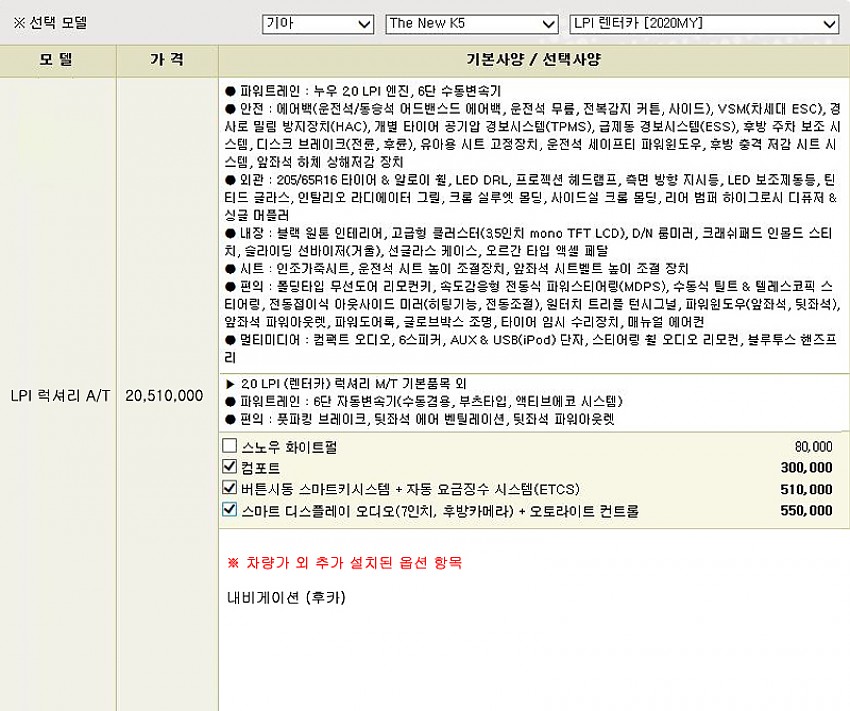Click the 550,000 option price
Image resolution: width=850 pixels, height=711 pixels.
coord(806,511)
